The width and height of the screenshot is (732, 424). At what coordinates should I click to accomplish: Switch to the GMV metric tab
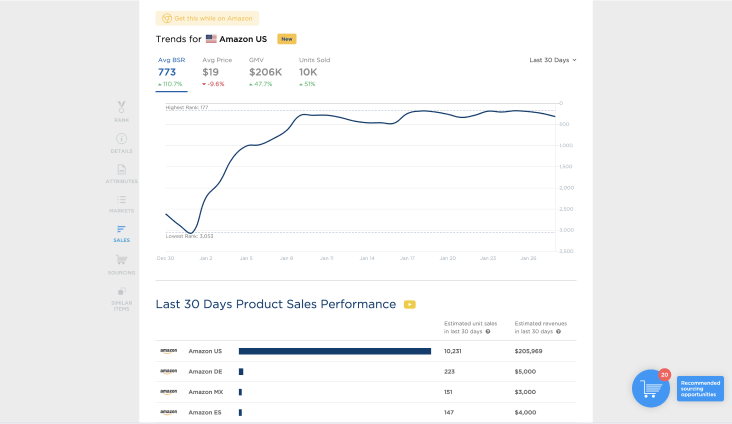pos(265,72)
